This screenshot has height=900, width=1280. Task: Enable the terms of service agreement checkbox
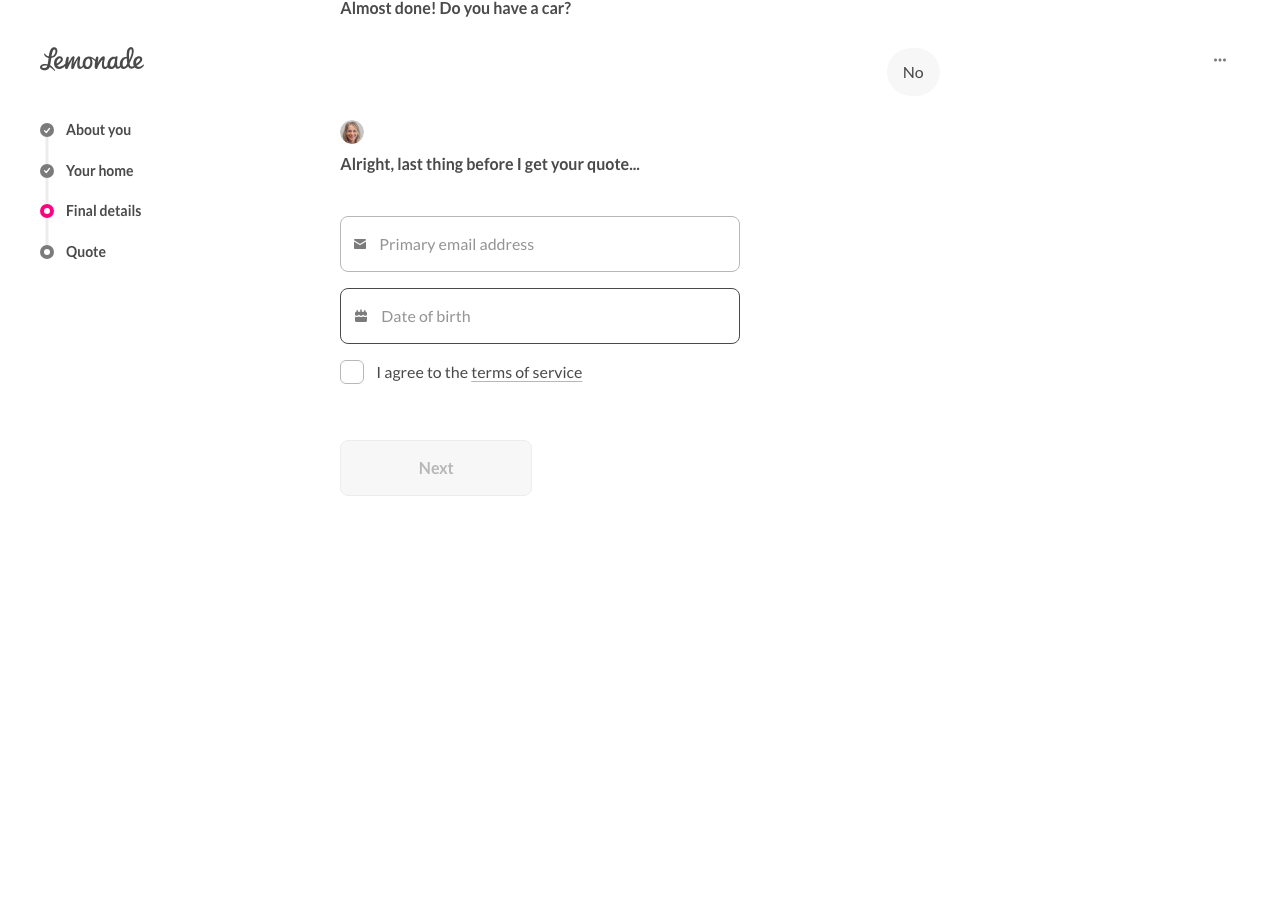352,372
